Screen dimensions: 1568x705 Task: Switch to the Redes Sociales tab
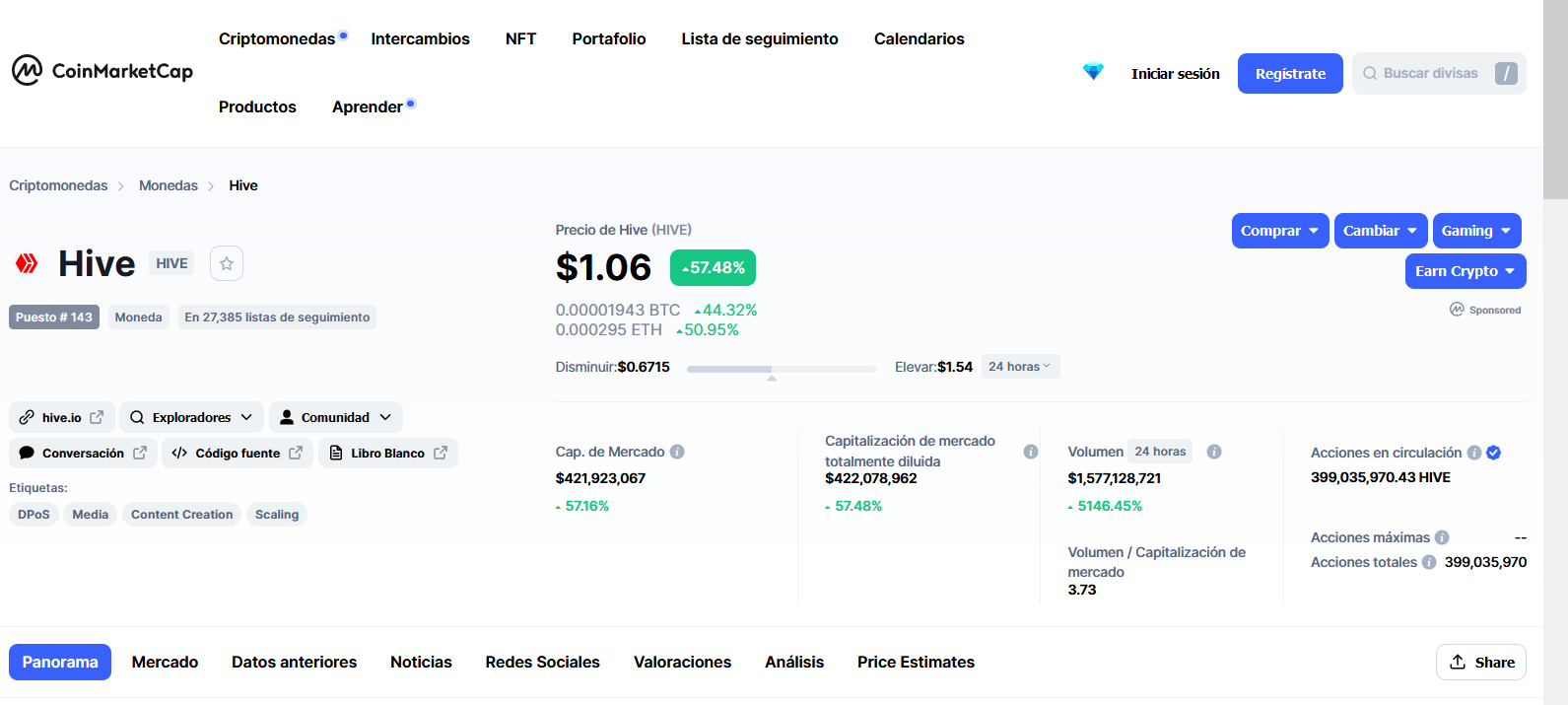point(543,663)
